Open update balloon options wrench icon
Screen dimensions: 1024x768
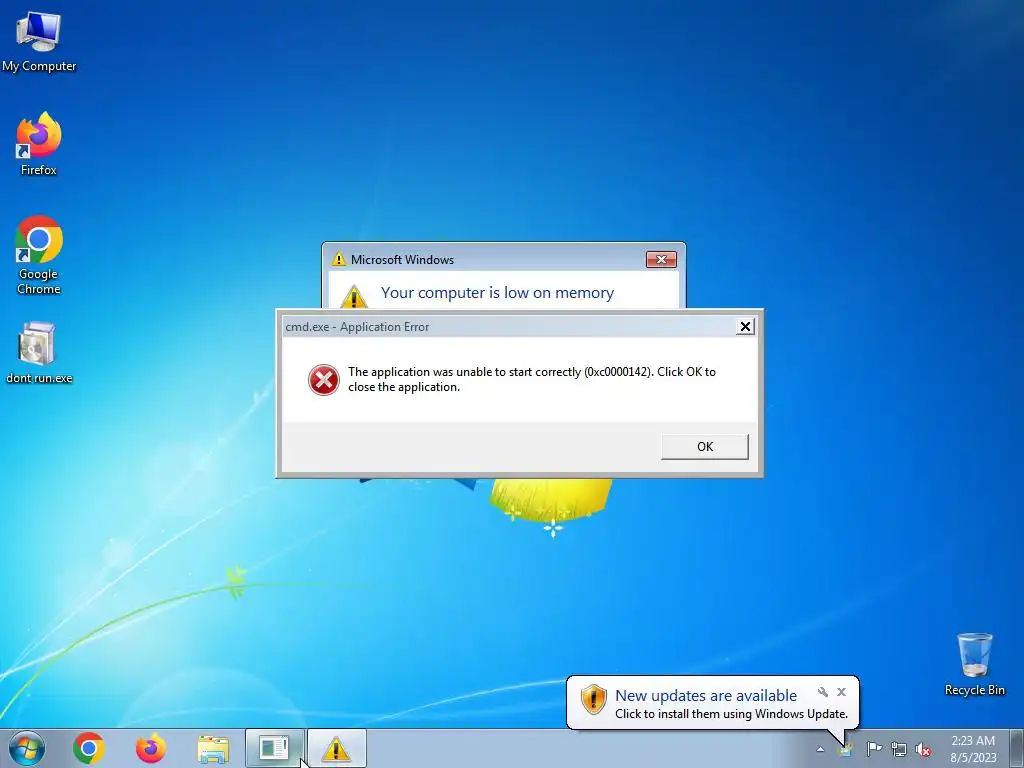[823, 692]
